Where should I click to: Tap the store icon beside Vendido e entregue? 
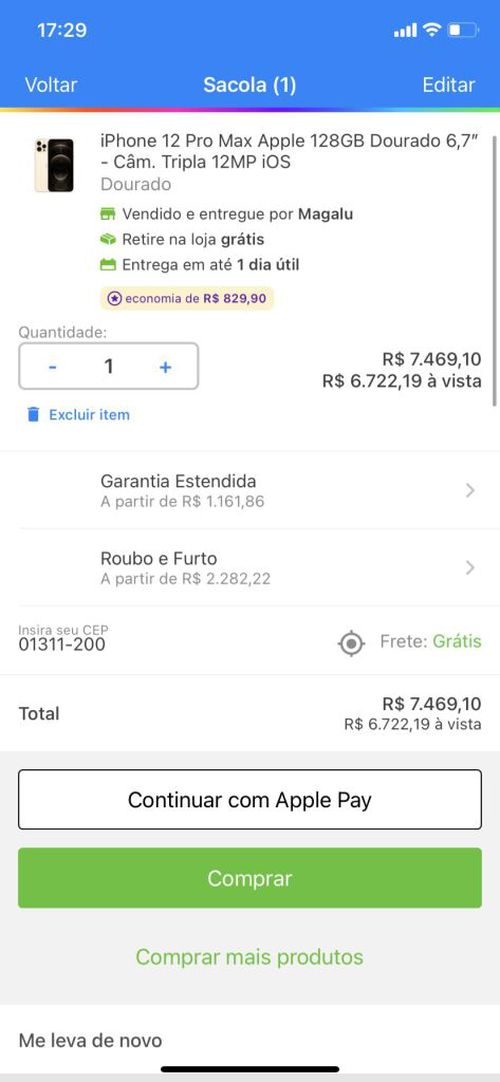(108, 214)
